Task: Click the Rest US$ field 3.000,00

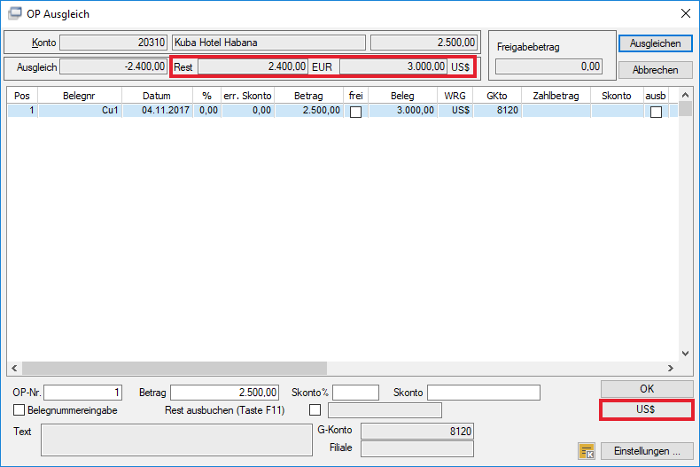Action: (x=393, y=67)
